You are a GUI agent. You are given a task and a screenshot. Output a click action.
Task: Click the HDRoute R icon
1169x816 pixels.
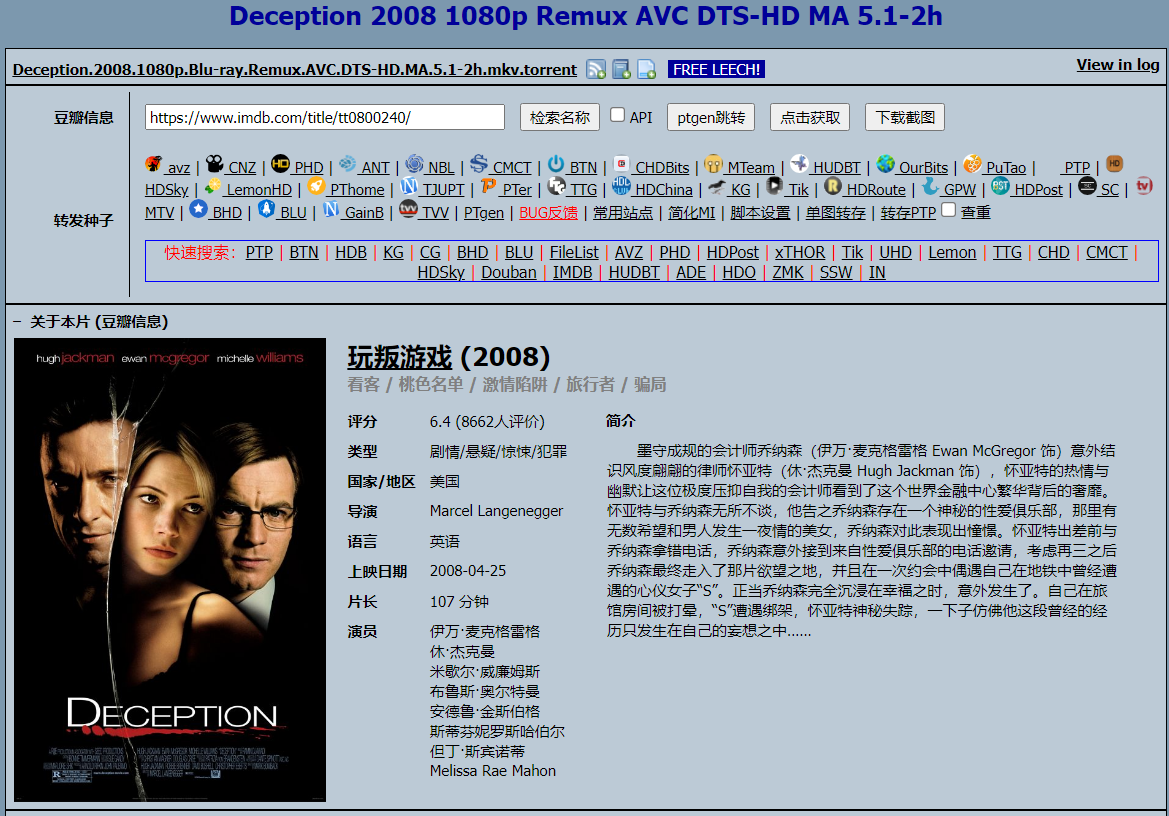[833, 186]
